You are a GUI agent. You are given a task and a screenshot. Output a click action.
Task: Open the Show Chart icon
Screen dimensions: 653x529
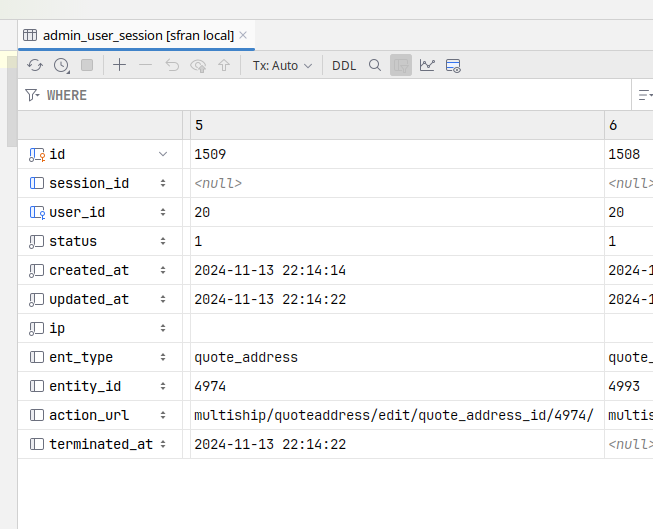tap(427, 65)
